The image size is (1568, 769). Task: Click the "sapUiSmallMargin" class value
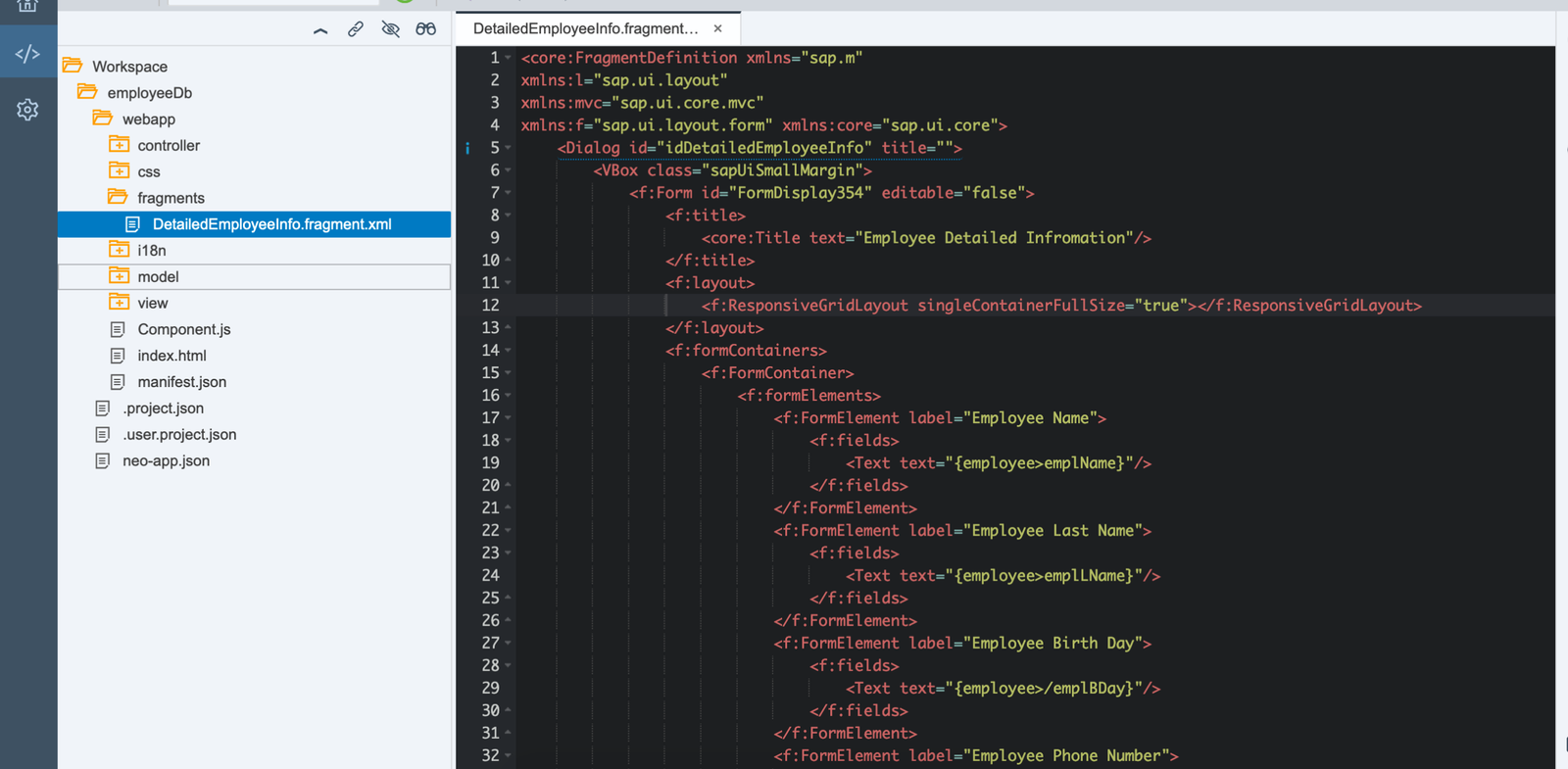pos(782,170)
